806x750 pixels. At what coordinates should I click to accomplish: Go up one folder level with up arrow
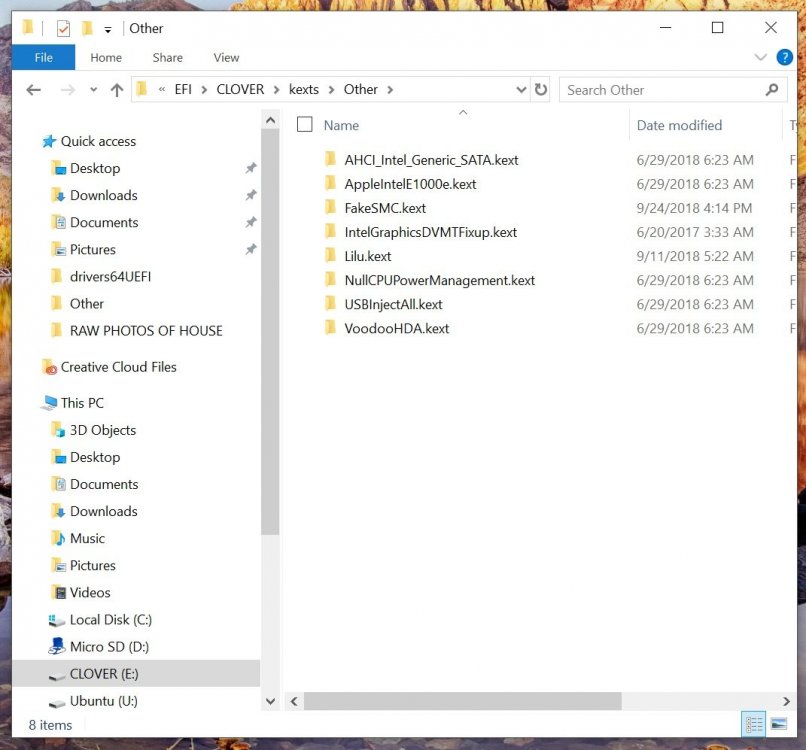pos(117,90)
